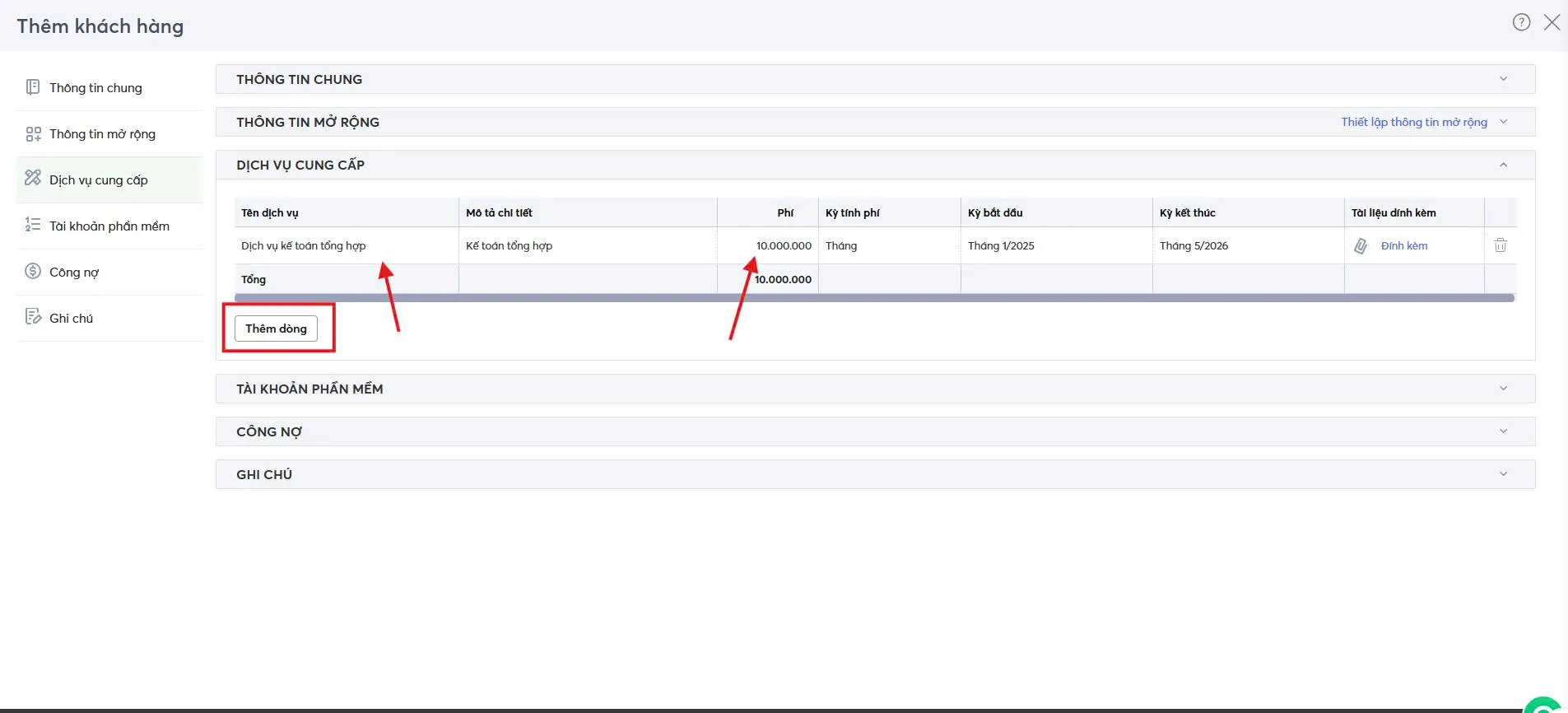Click the Thêm dòng button

[x=276, y=329]
